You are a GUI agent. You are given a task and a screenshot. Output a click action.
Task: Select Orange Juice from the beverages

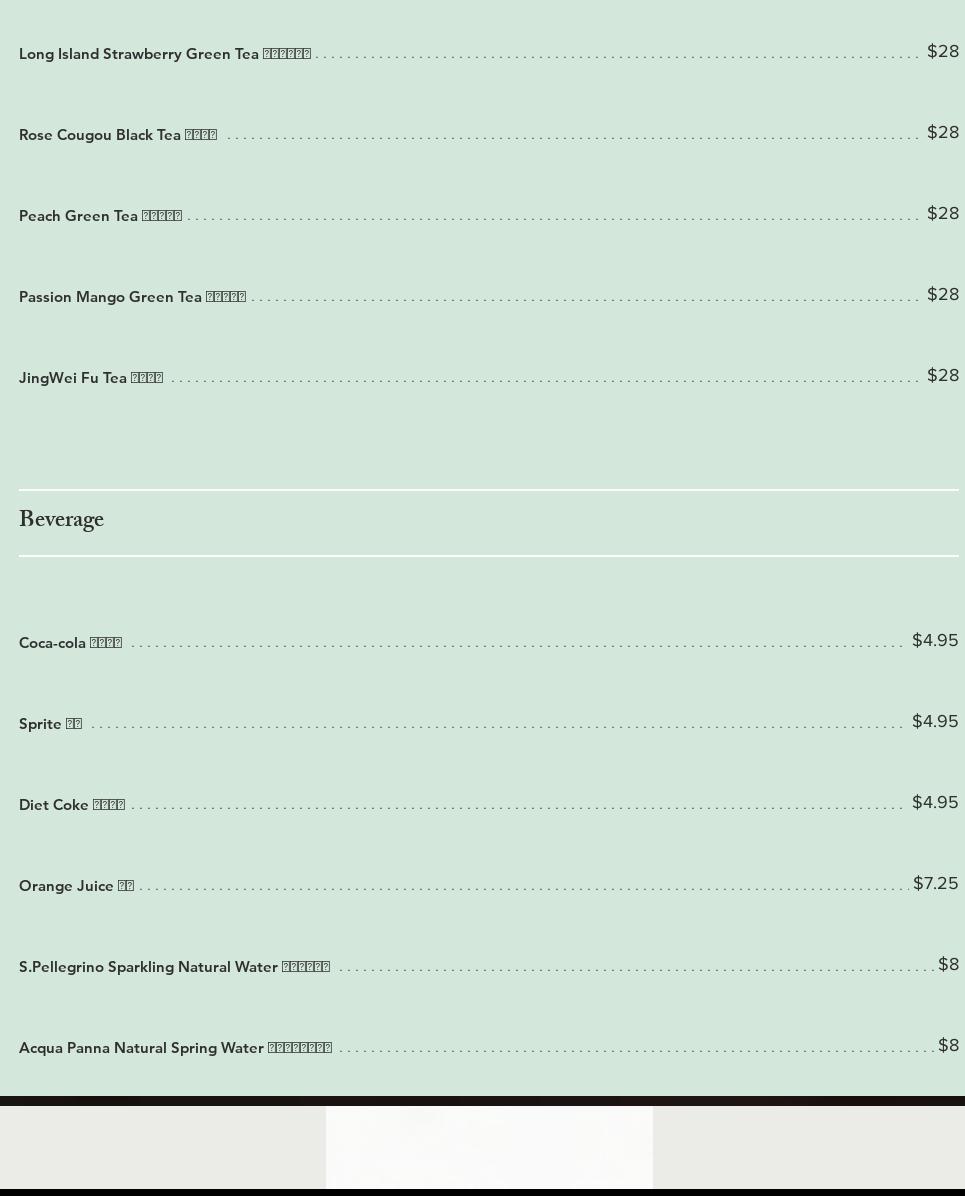pos(76,886)
